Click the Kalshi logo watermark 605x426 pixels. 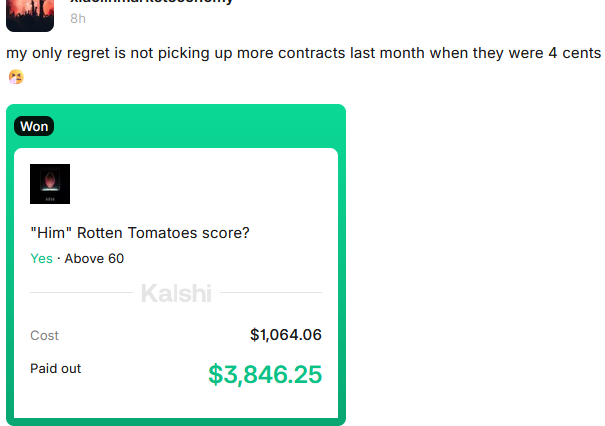(x=176, y=293)
